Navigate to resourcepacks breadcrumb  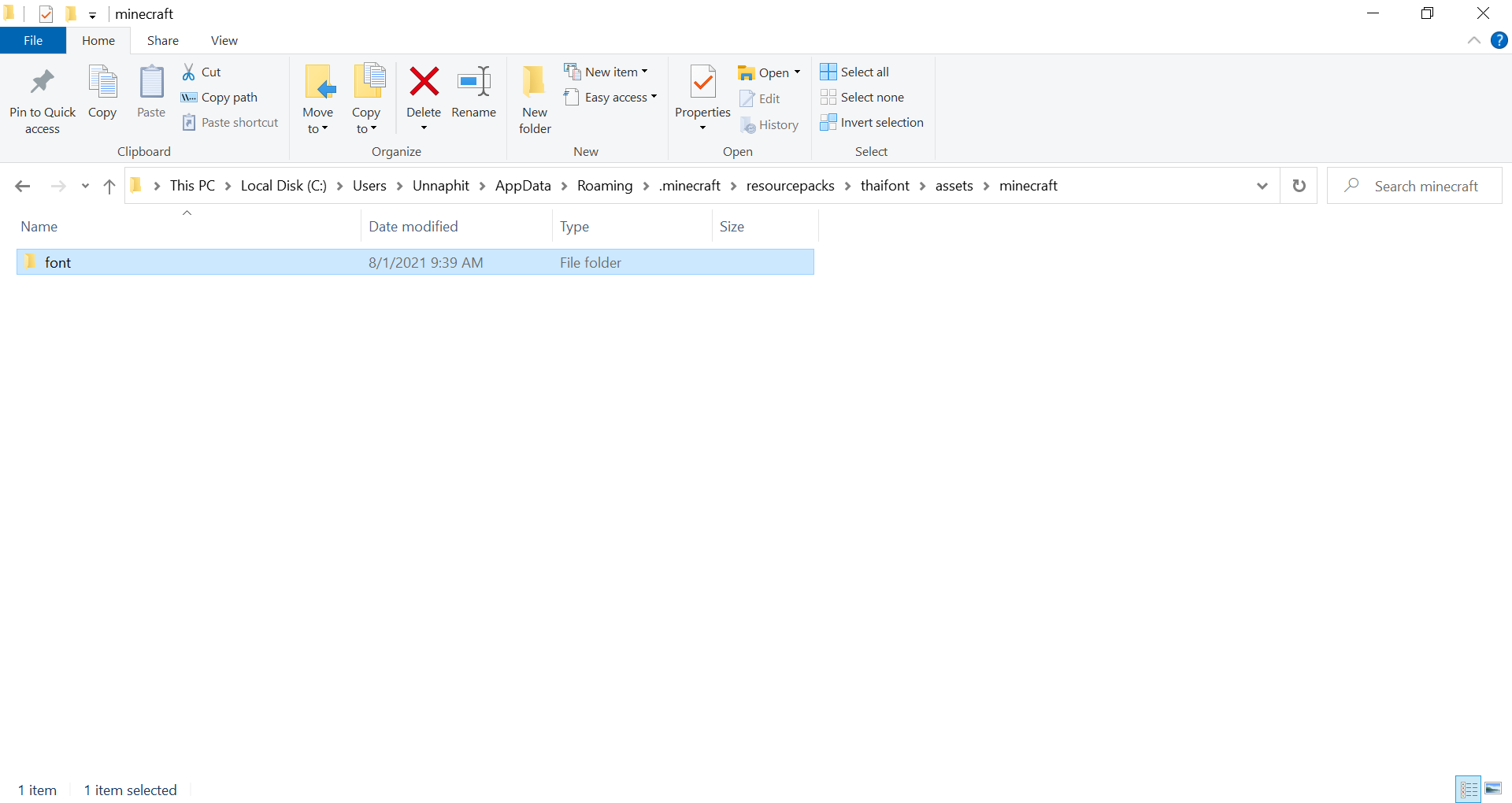point(791,185)
